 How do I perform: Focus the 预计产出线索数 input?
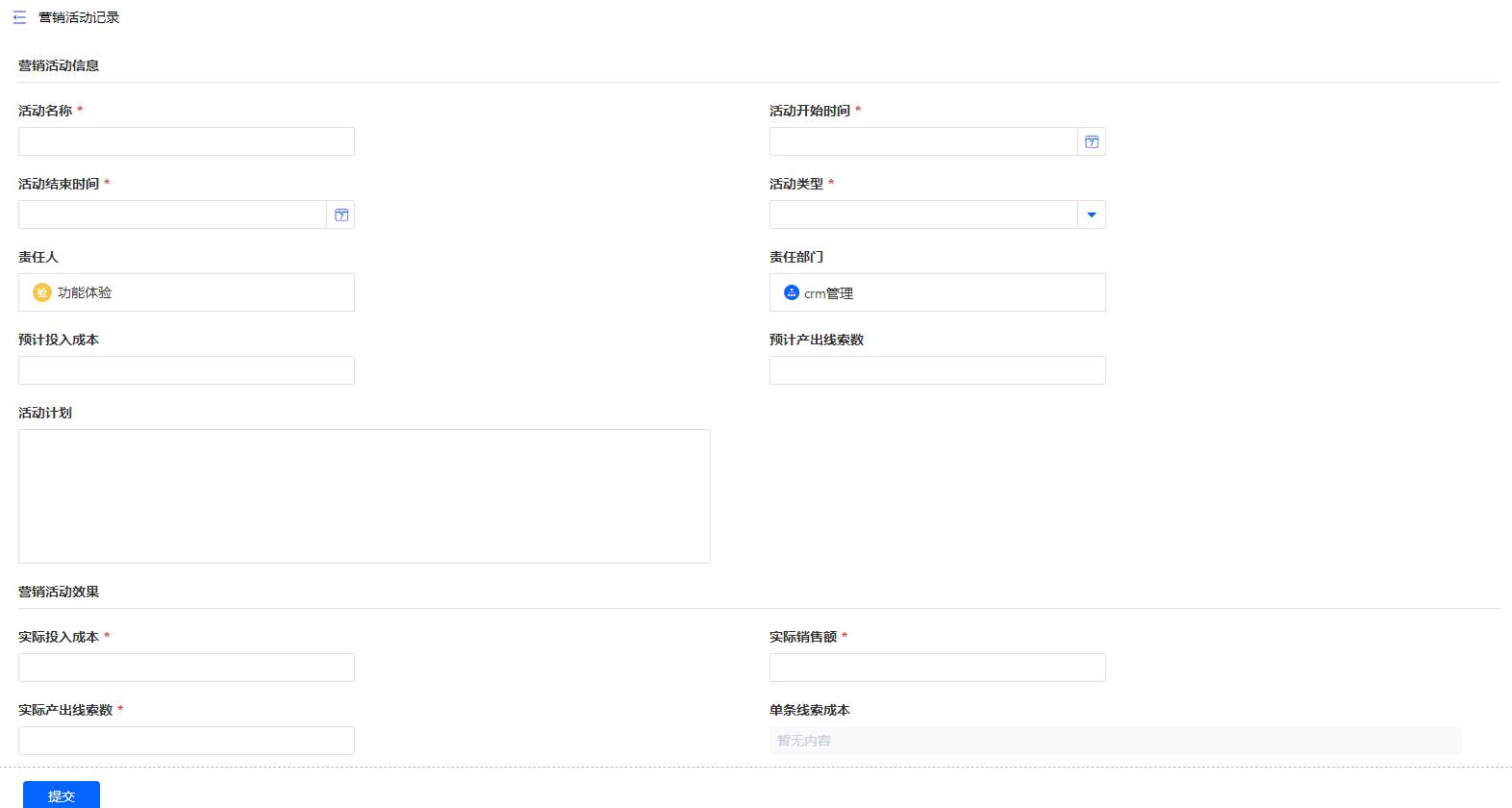(938, 370)
